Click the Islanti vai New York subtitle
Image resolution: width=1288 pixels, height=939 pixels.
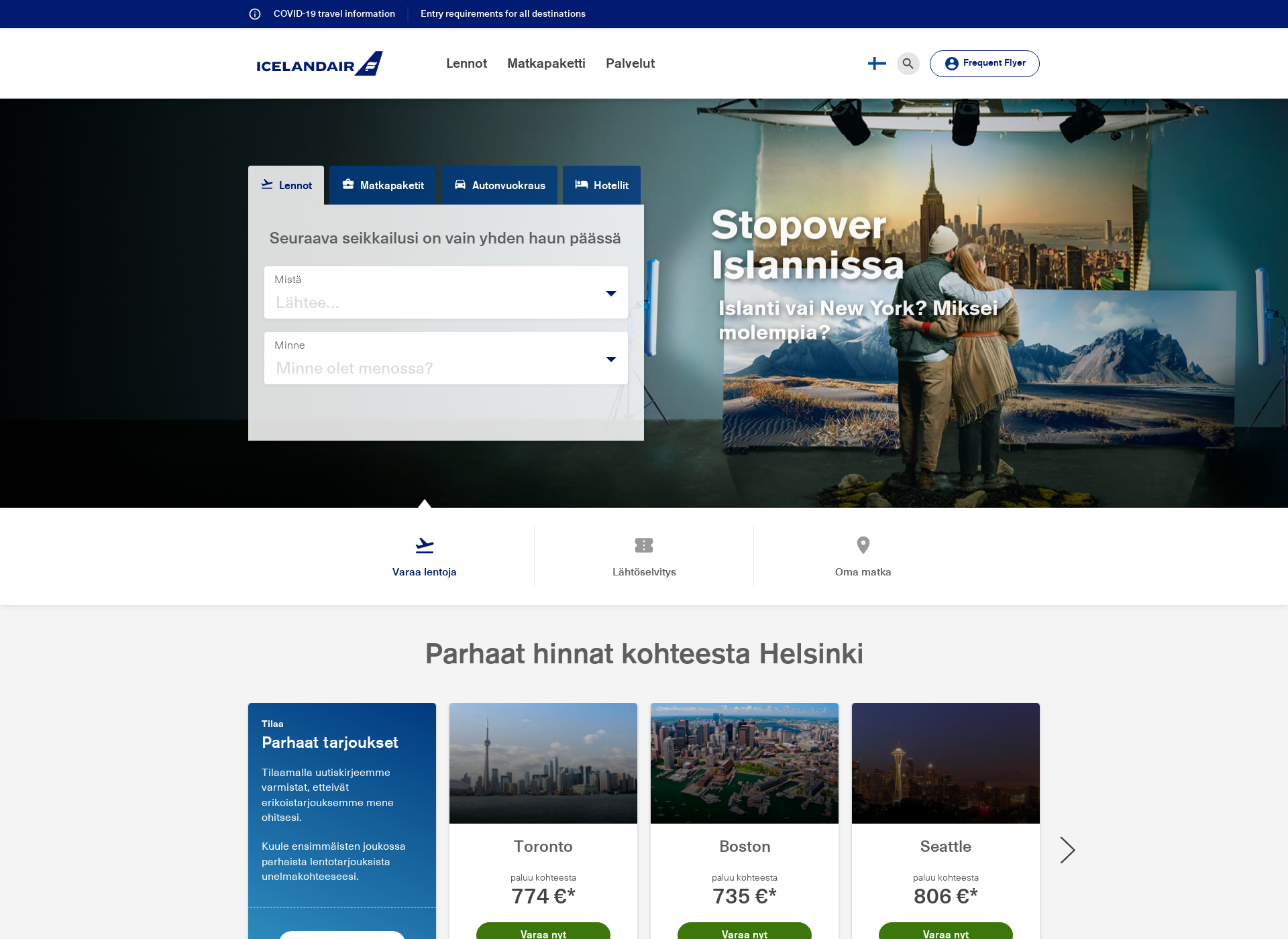(x=858, y=320)
